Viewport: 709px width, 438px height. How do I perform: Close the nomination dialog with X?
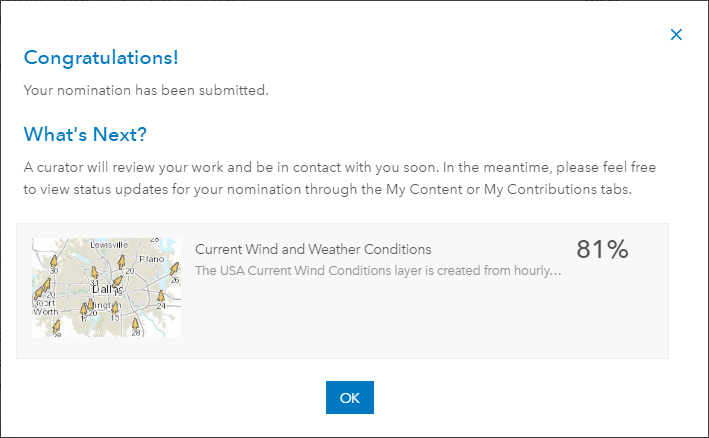pos(676,35)
